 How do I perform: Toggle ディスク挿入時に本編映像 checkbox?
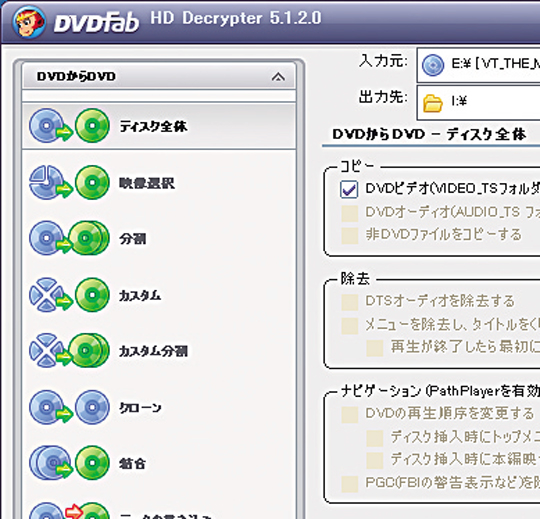click(x=374, y=460)
